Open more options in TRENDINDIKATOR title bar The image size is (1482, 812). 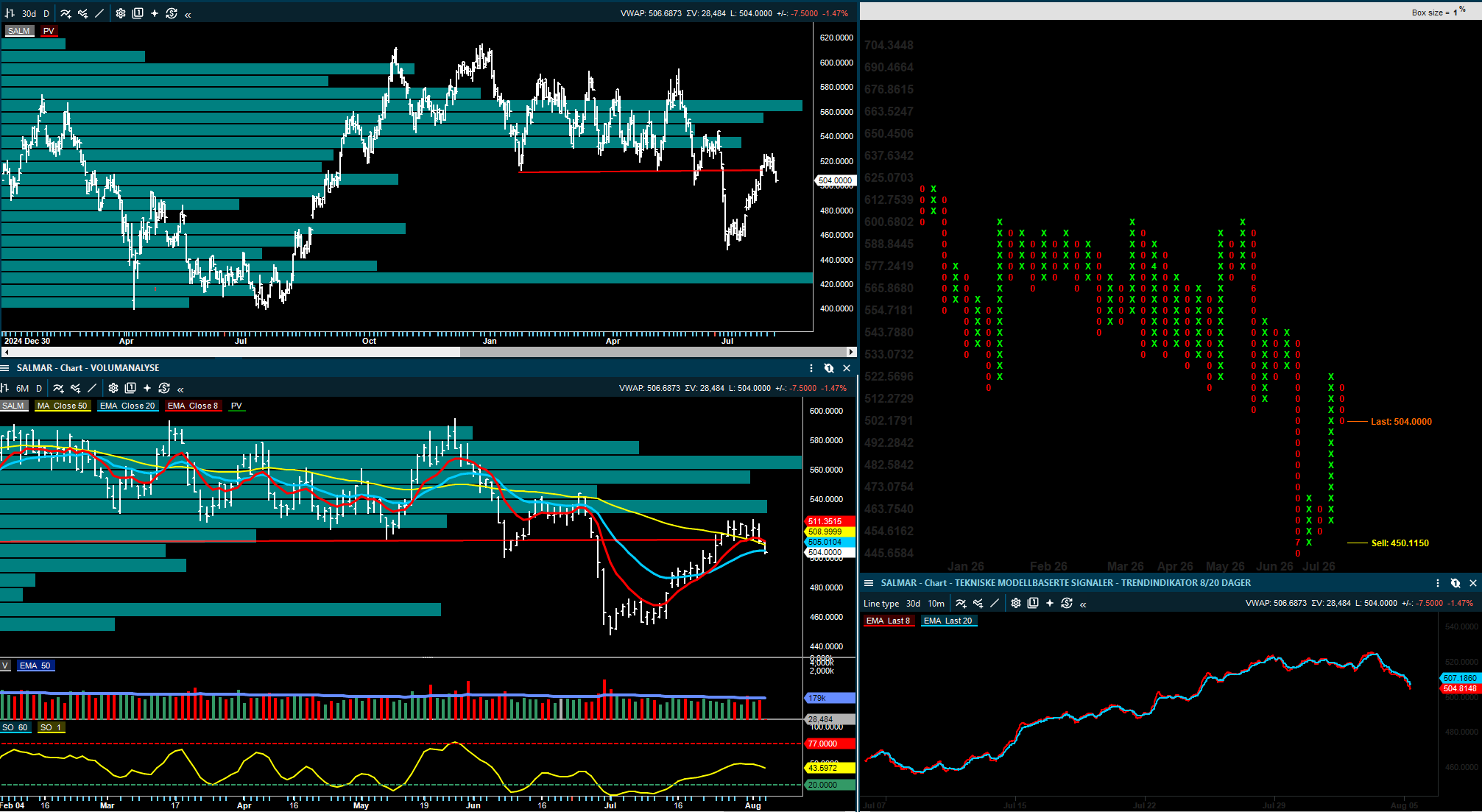(x=1438, y=583)
